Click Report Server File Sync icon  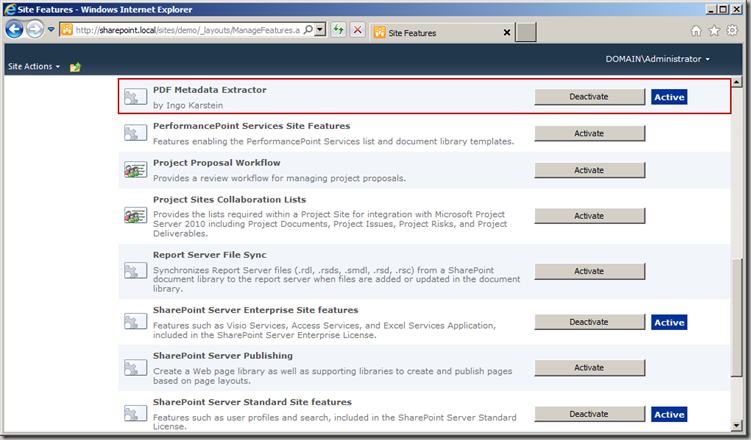coord(136,271)
